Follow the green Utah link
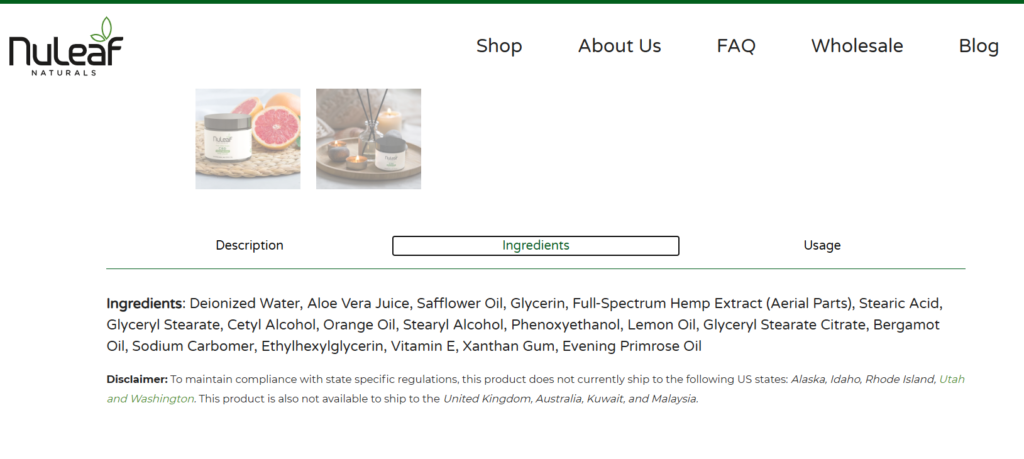The height and width of the screenshot is (459, 1024). coord(952,379)
